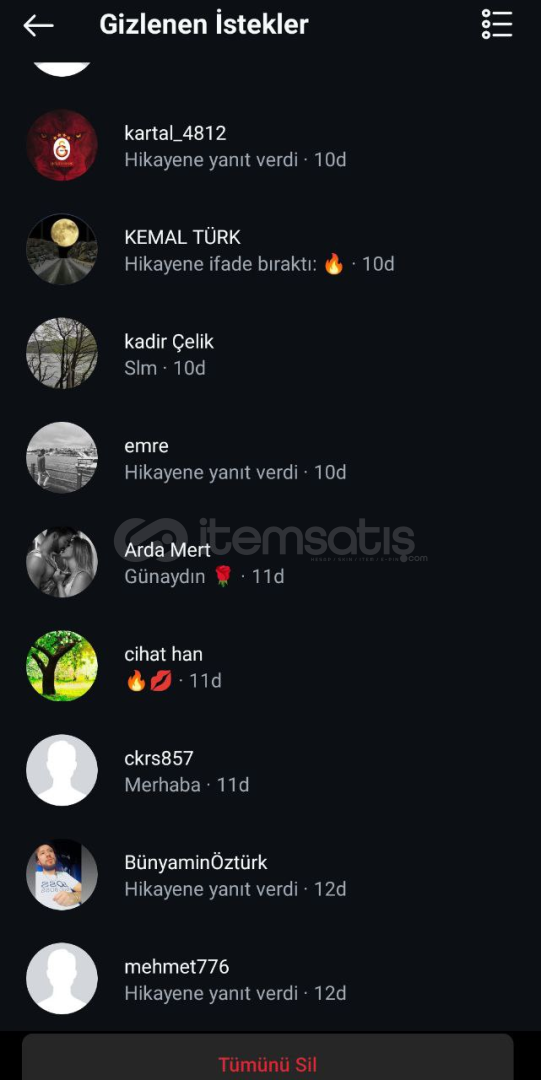Tap emre's grayscale profile photo
This screenshot has width=541, height=1080.
pyautogui.click(x=62, y=457)
